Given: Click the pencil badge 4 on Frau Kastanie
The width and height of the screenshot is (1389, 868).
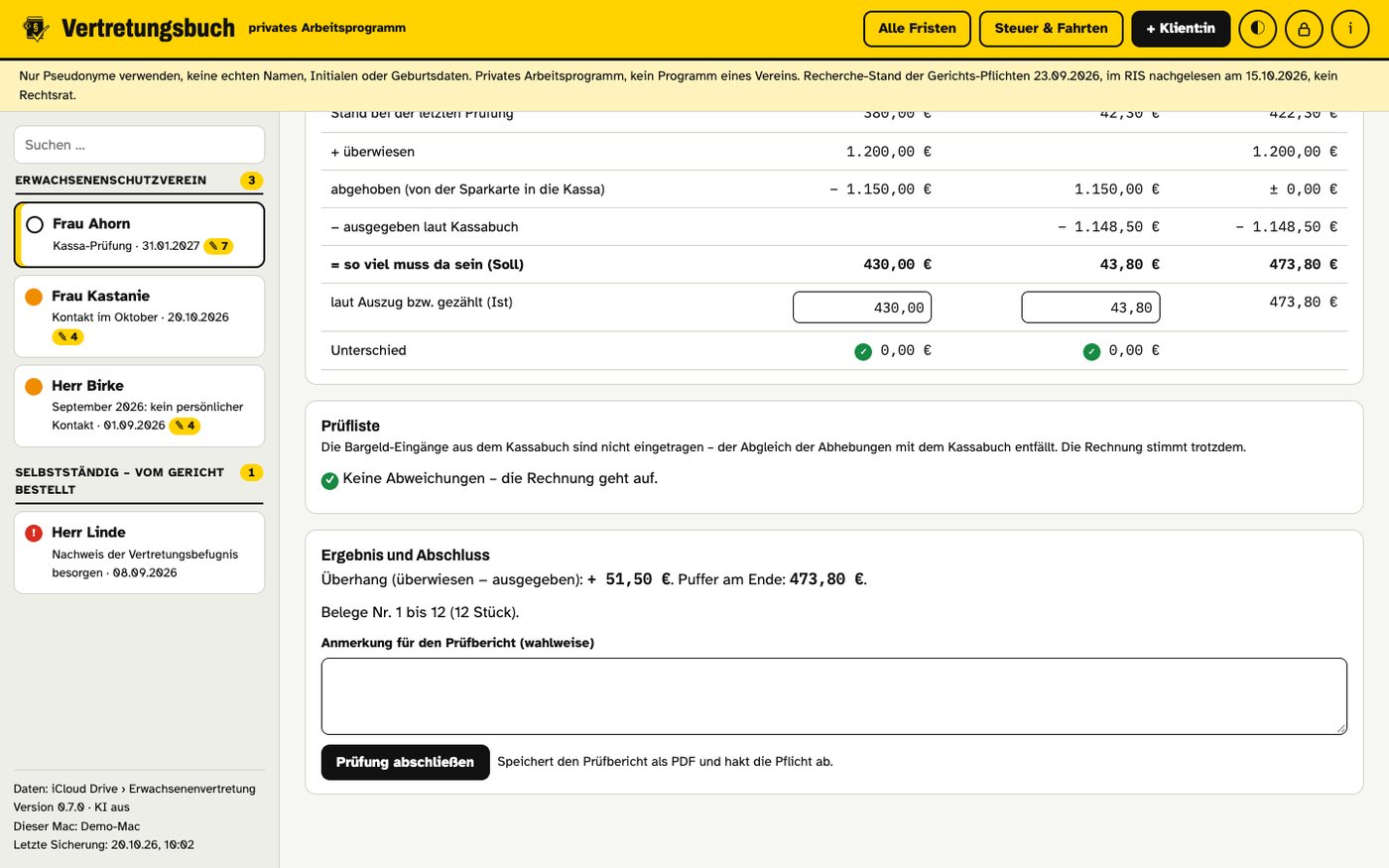Looking at the screenshot, I should (67, 336).
